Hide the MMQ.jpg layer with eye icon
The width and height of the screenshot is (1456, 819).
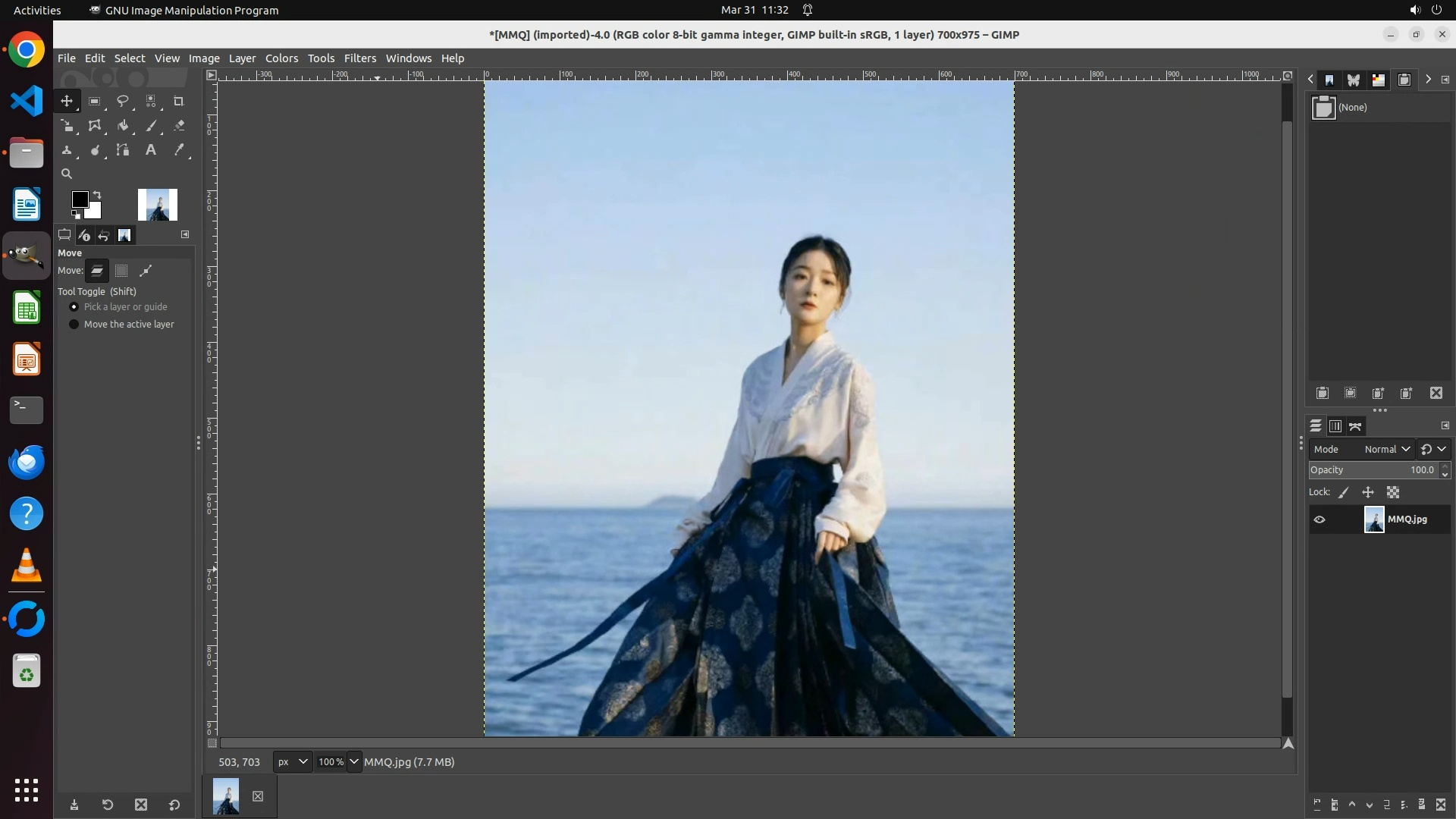[1319, 519]
